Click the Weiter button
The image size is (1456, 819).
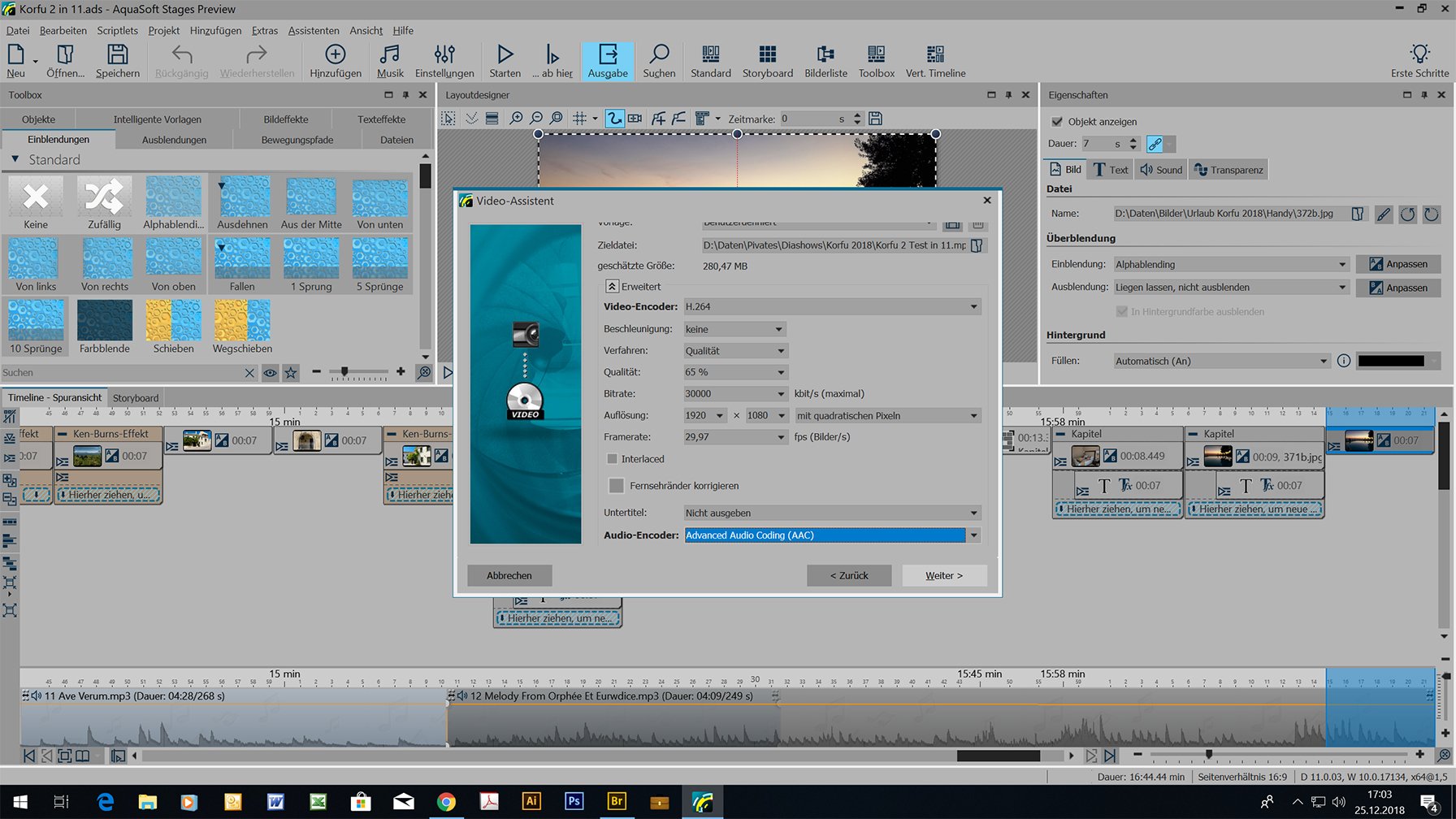[x=943, y=576]
